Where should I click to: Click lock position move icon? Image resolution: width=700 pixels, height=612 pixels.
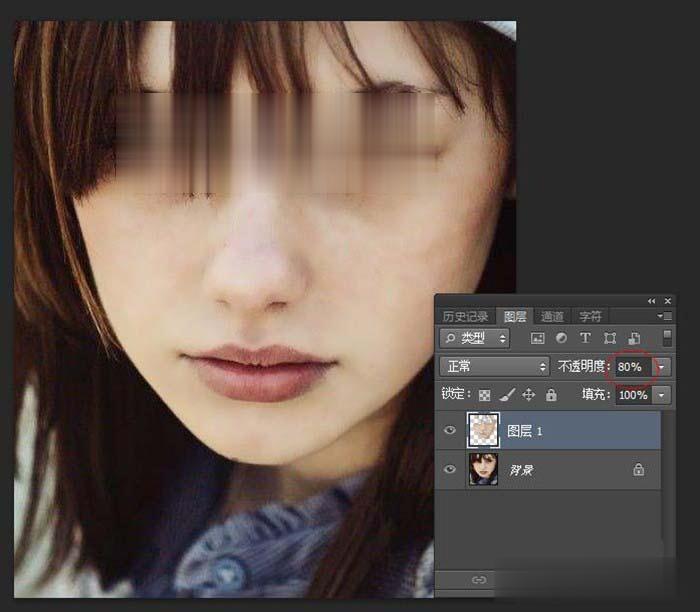(x=529, y=395)
